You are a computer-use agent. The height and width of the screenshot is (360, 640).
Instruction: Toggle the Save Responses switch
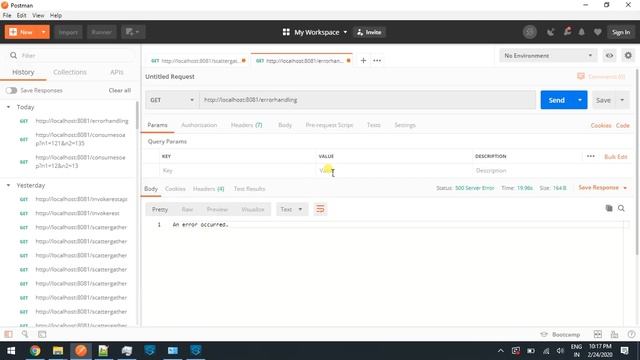point(11,90)
